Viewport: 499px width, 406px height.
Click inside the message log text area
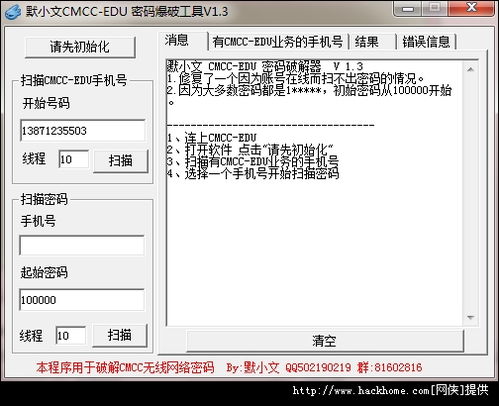pos(315,193)
